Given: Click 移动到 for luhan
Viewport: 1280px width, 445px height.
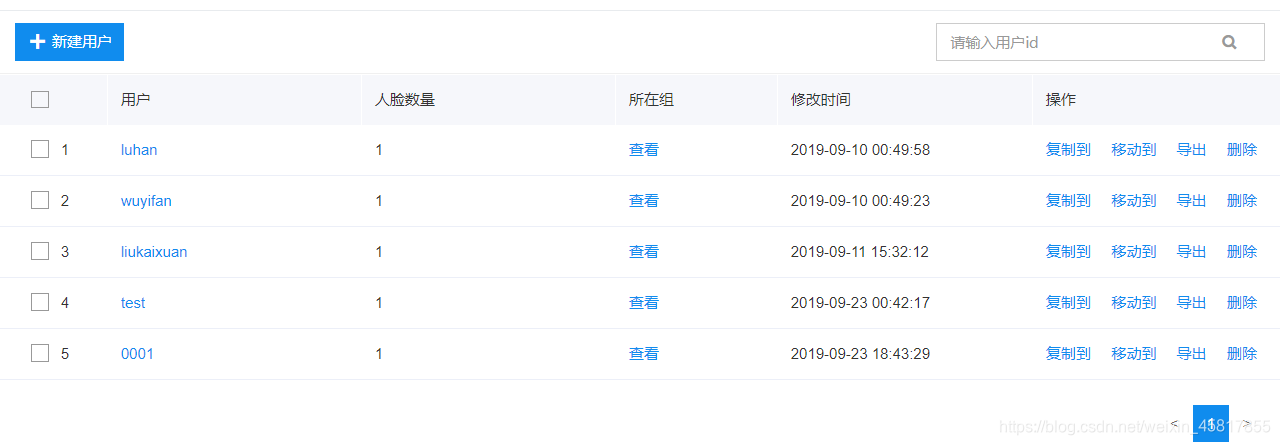Looking at the screenshot, I should tap(1134, 150).
